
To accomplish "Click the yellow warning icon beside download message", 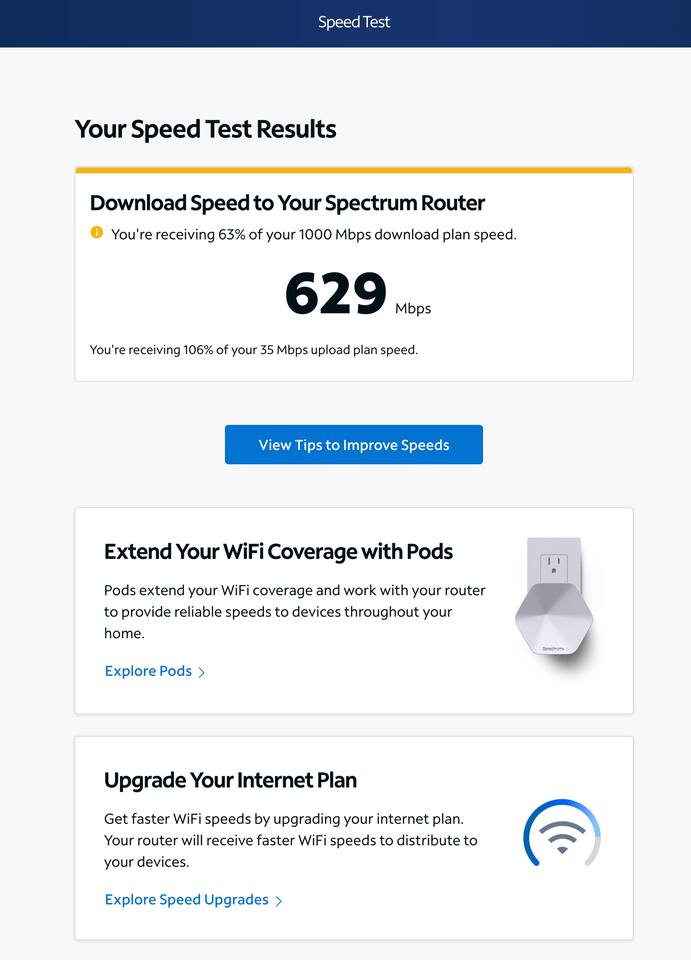I will click(x=97, y=233).
